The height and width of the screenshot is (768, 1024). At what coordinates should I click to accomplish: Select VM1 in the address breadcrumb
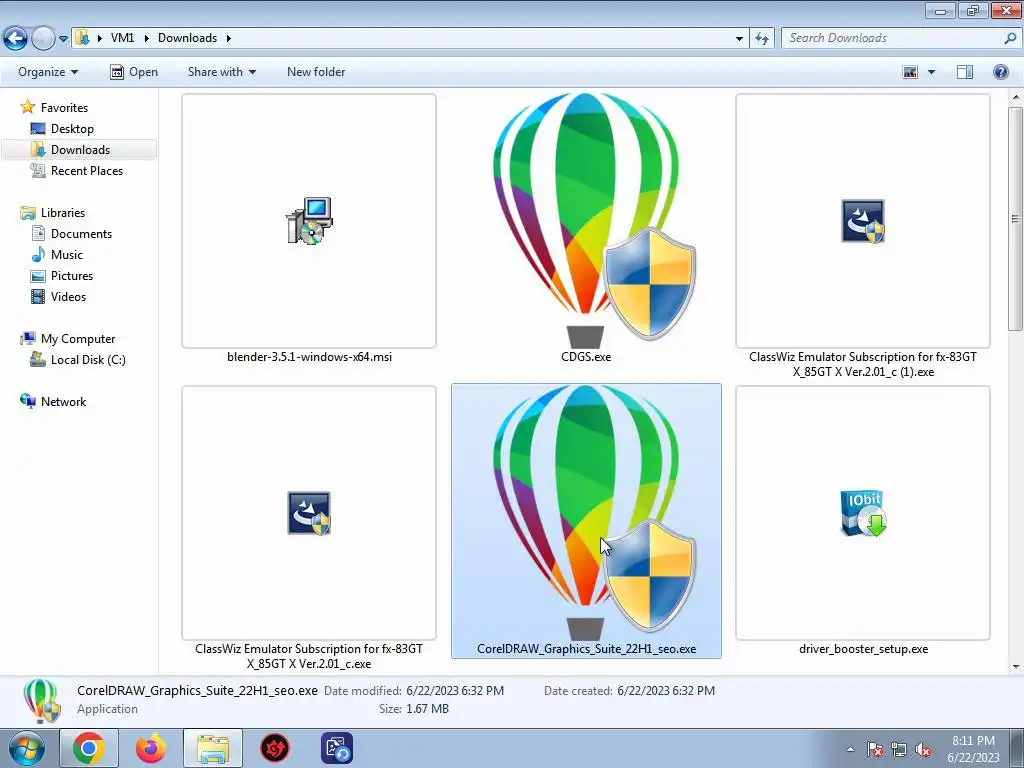coord(122,38)
